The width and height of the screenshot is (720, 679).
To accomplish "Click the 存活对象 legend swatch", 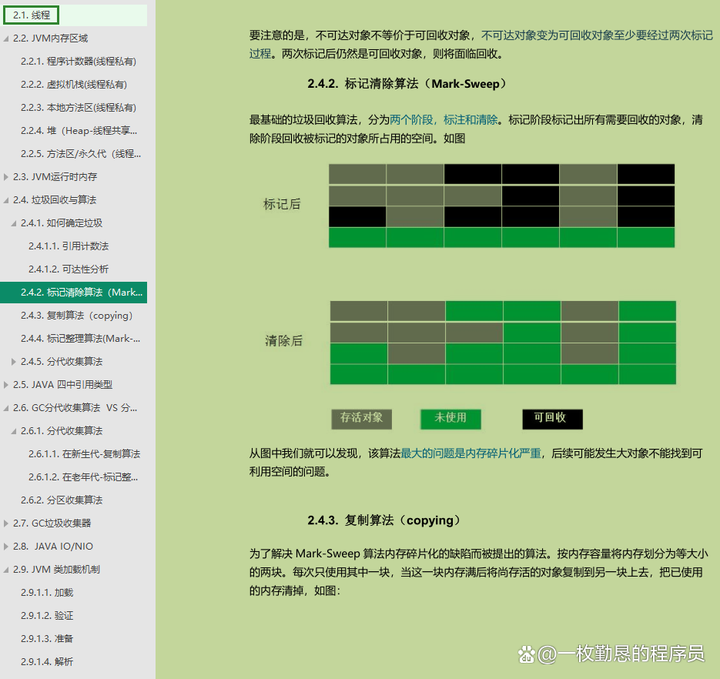I will pyautogui.click(x=361, y=419).
